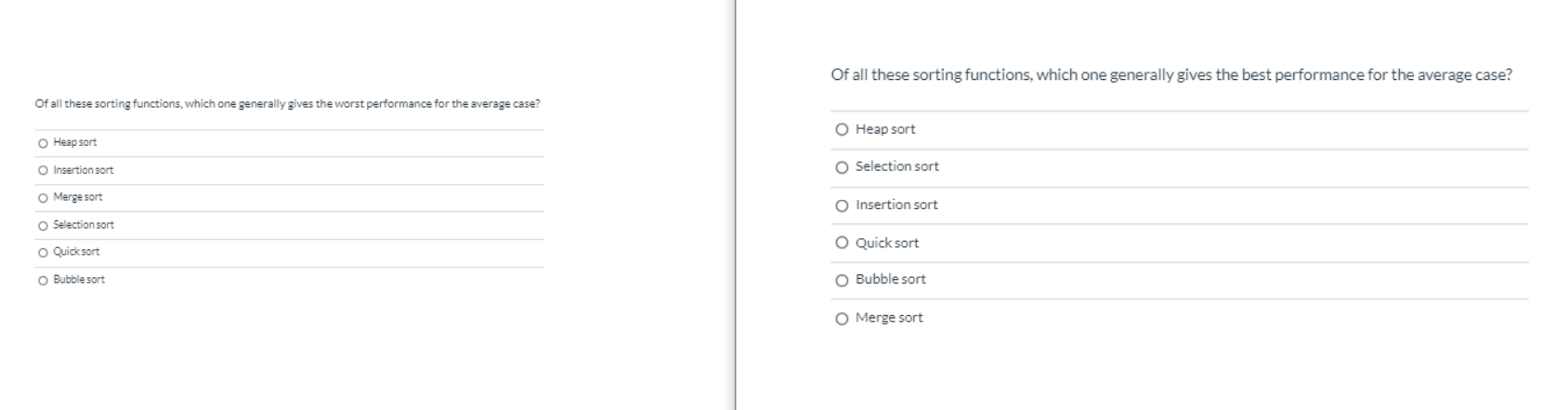Pick Selection sort radio in best-performance question
The height and width of the screenshot is (410, 1568).
pos(842,167)
